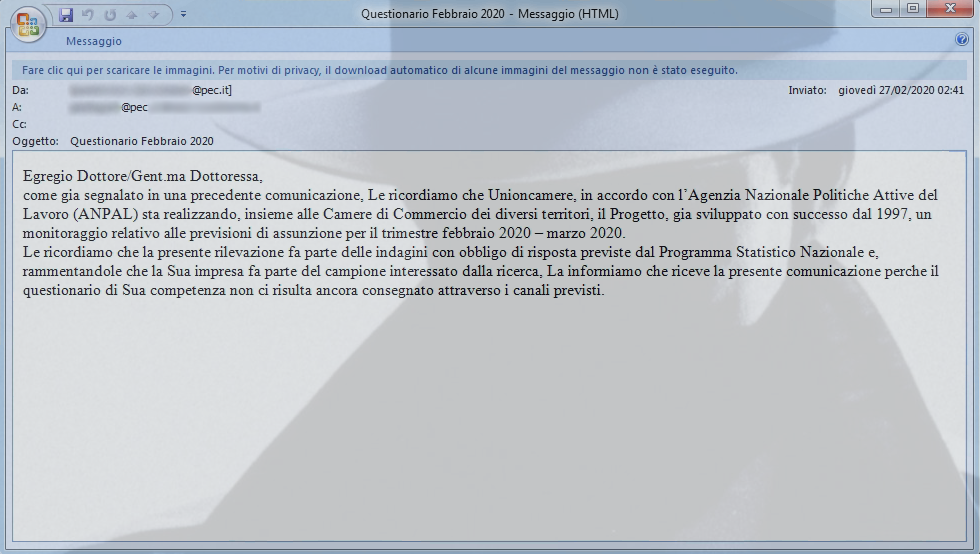
Task: Open the Messaggio ribbon tab
Action: pyautogui.click(x=94, y=41)
